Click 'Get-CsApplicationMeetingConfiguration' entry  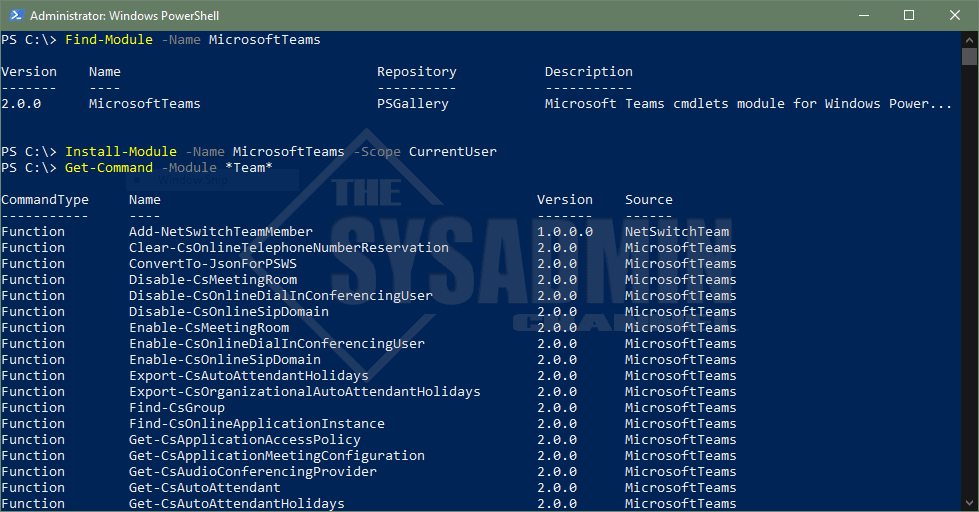[x=277, y=456]
